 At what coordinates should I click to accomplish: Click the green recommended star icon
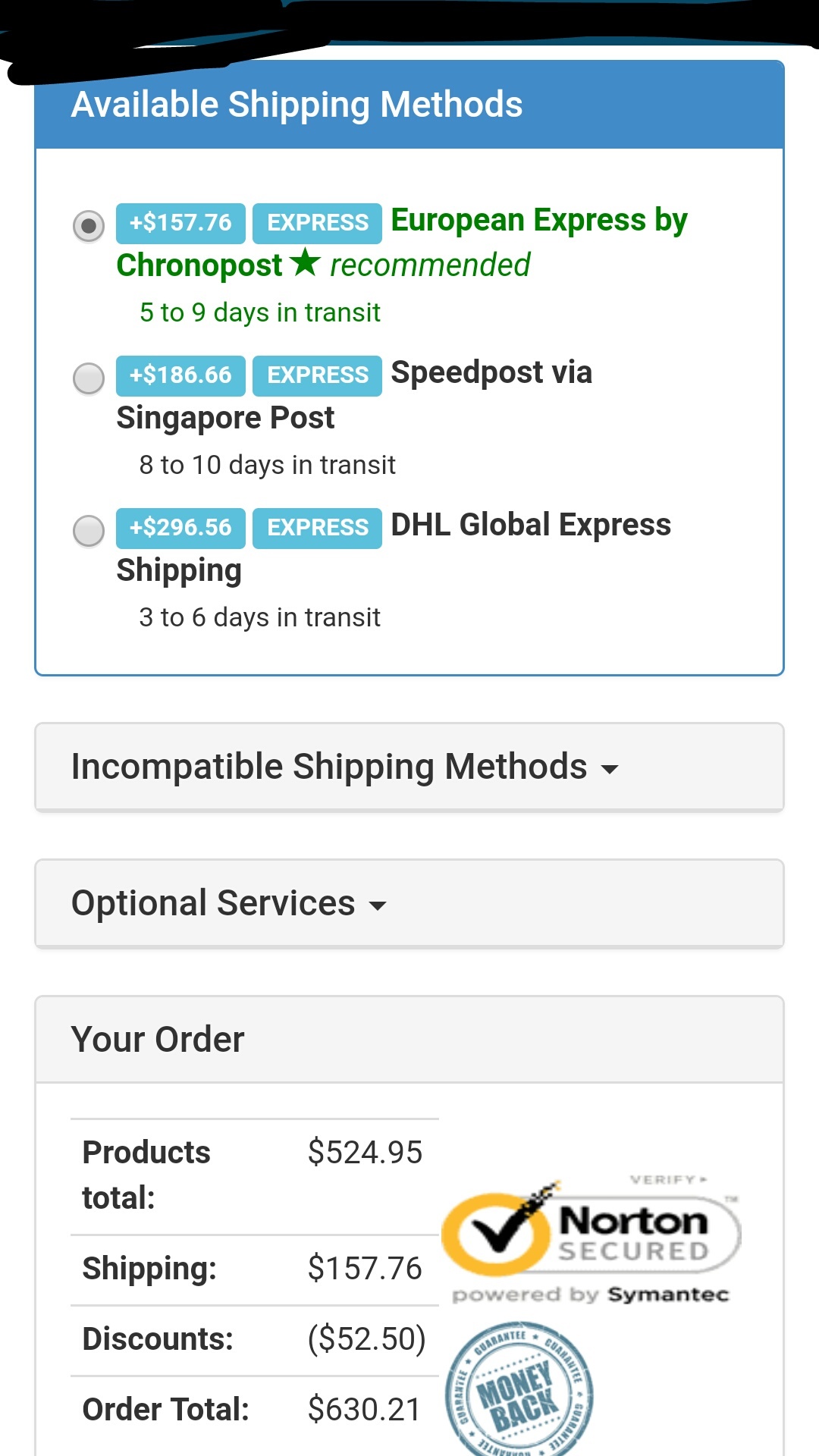305,262
